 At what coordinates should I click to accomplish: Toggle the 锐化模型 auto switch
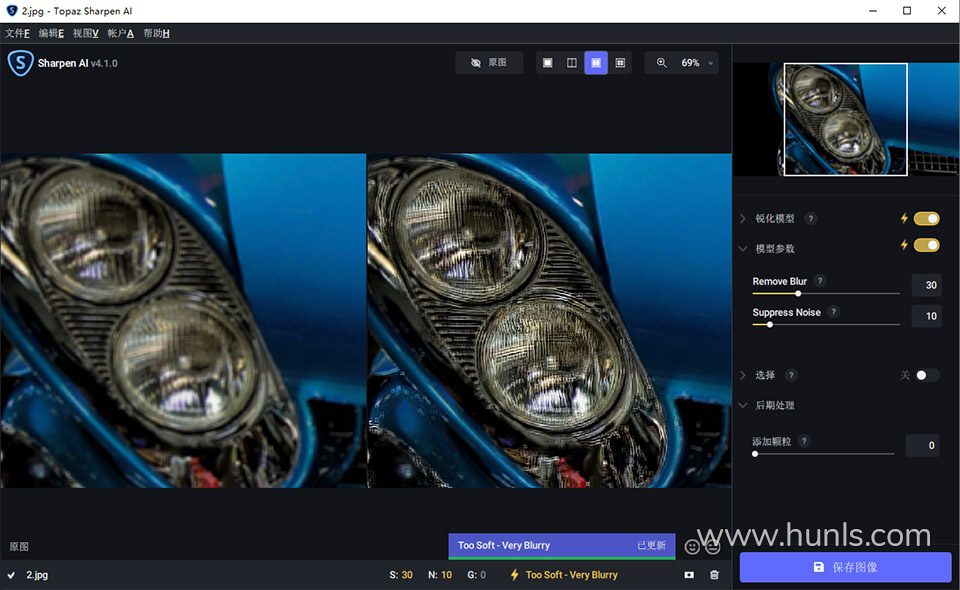pyautogui.click(x=926, y=218)
